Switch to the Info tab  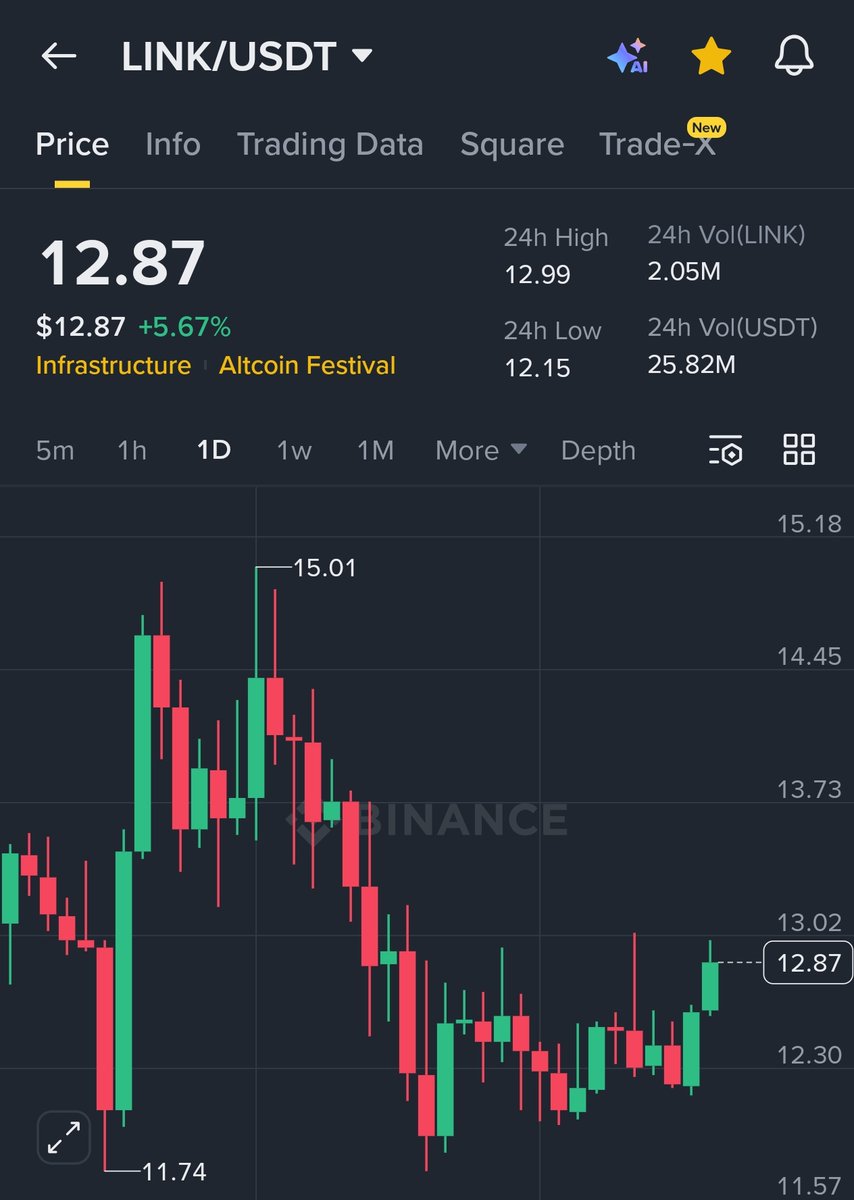[173, 144]
